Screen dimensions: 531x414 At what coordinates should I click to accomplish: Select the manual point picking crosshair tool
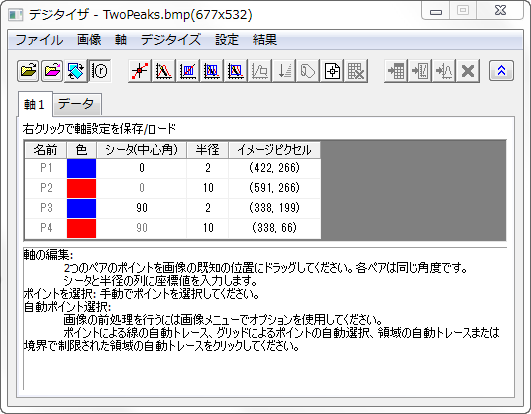tap(140, 71)
